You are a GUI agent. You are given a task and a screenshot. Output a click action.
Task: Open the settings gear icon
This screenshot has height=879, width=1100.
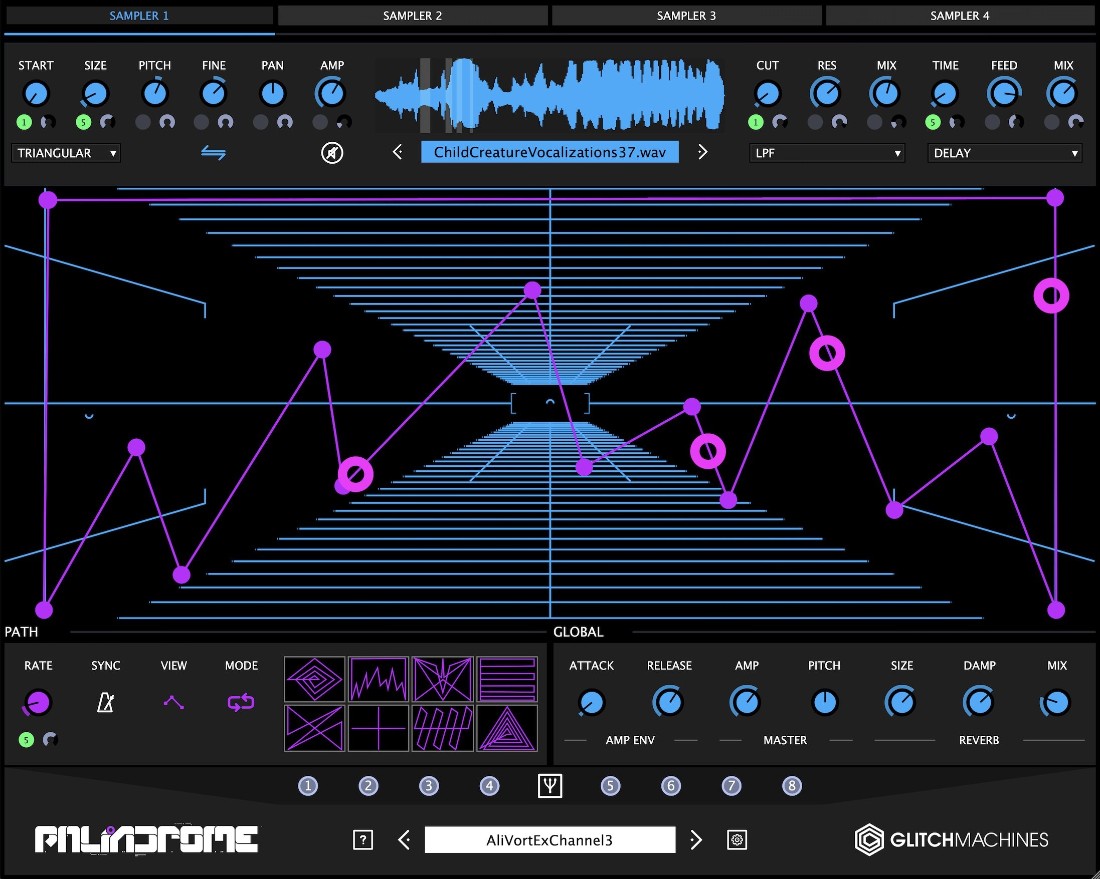(738, 840)
